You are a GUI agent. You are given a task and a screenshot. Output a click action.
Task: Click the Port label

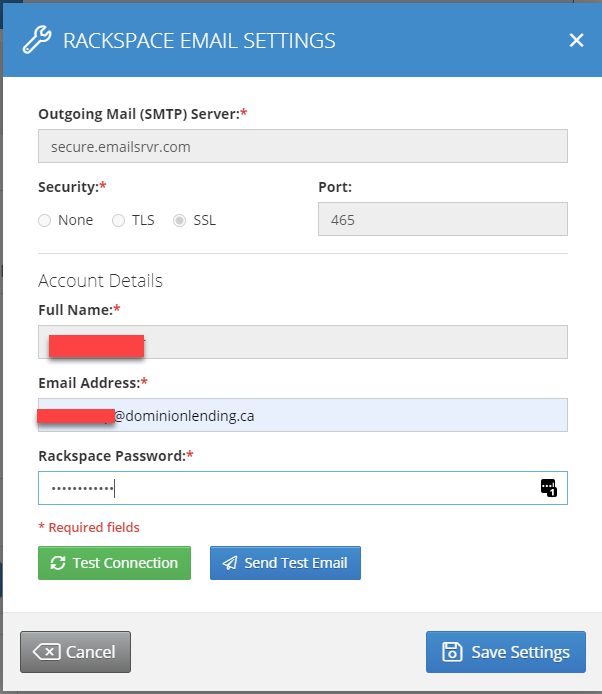[335, 187]
